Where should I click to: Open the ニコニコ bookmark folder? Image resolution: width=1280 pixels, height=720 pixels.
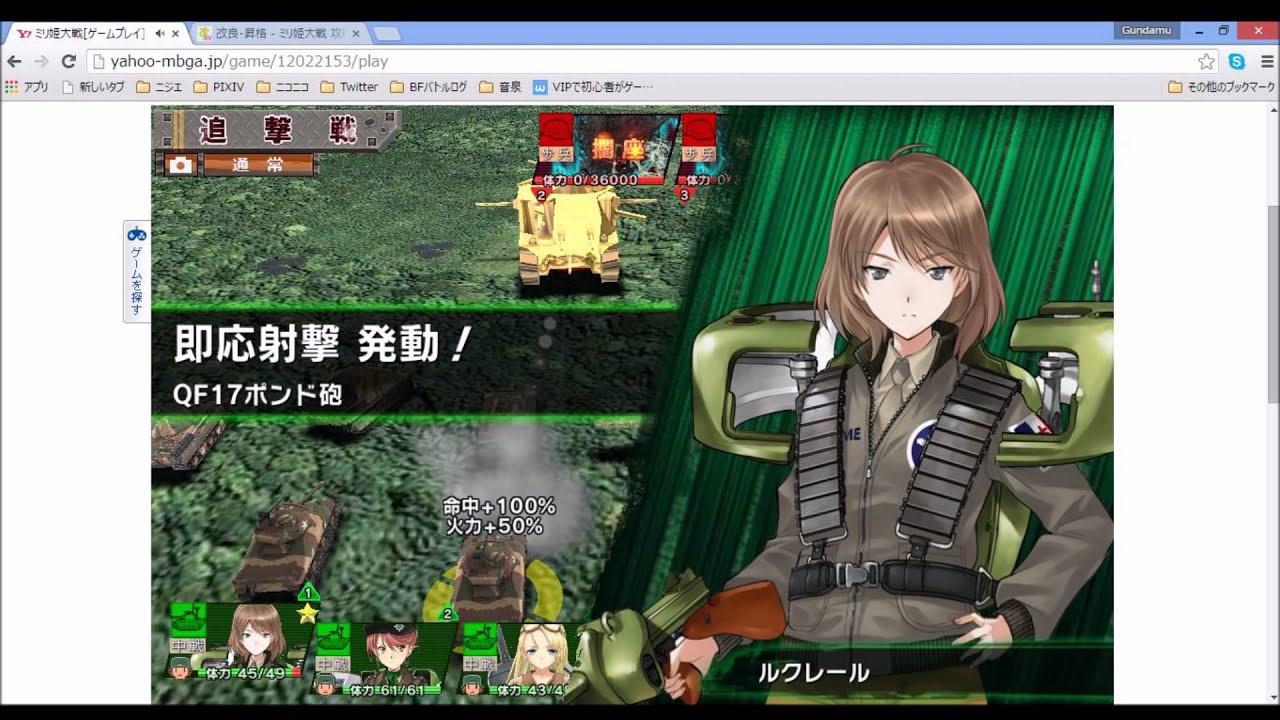282,87
